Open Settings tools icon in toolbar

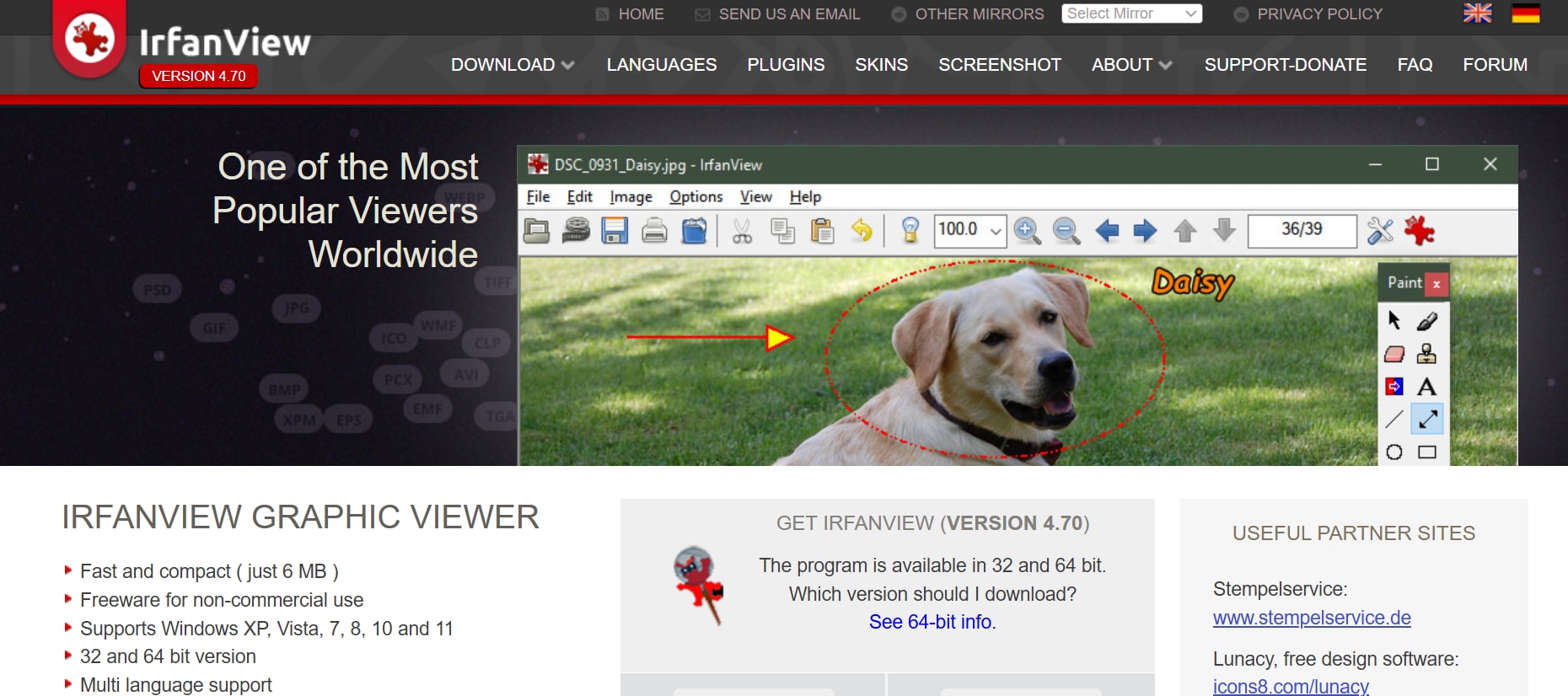(x=1380, y=230)
